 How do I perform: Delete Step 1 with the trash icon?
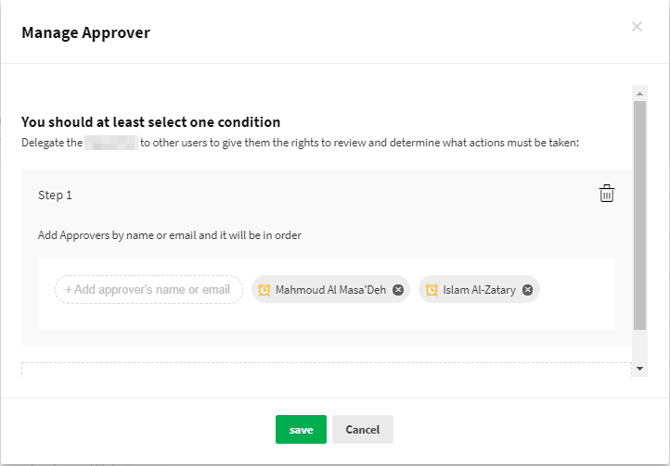pos(606,194)
